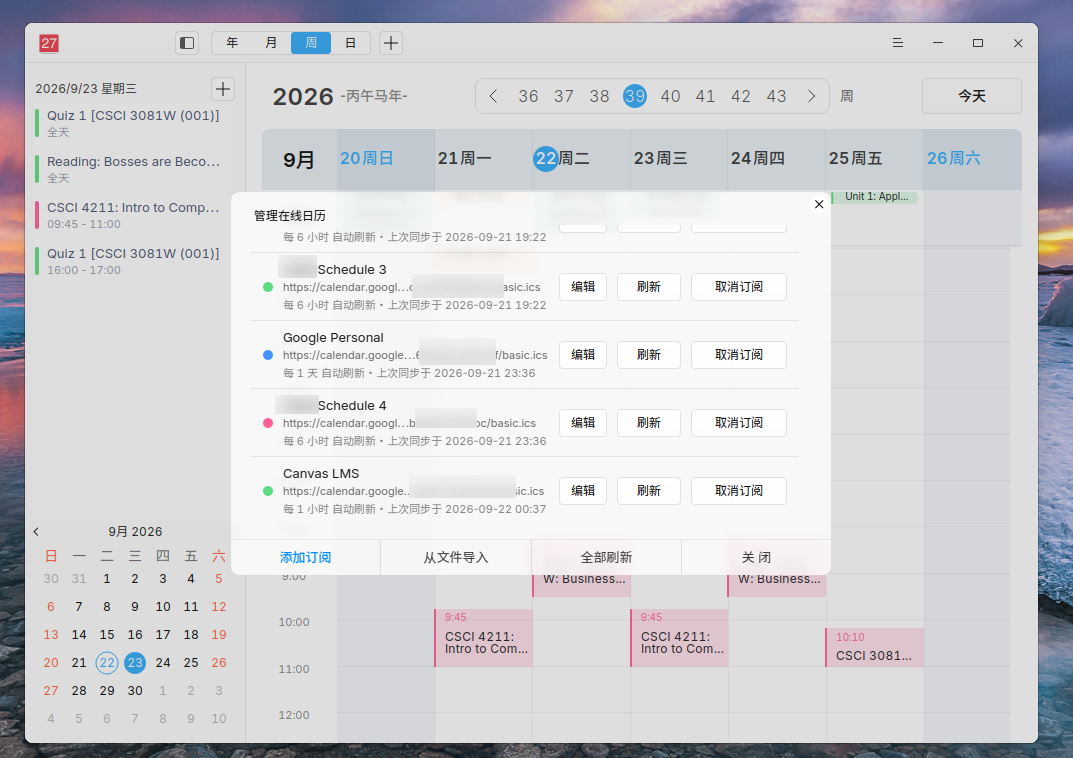Open Unit 1: Appl... all-day event
Viewport: 1073px width, 758px height.
pyautogui.click(x=875, y=197)
